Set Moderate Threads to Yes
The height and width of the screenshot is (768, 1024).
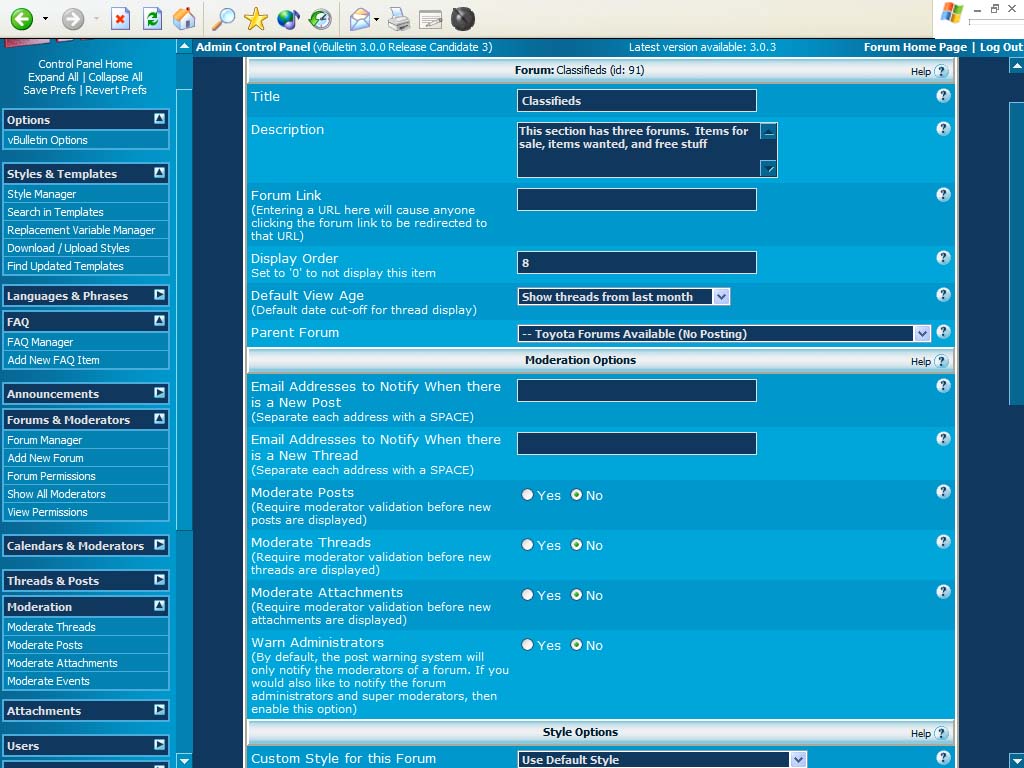pos(528,545)
